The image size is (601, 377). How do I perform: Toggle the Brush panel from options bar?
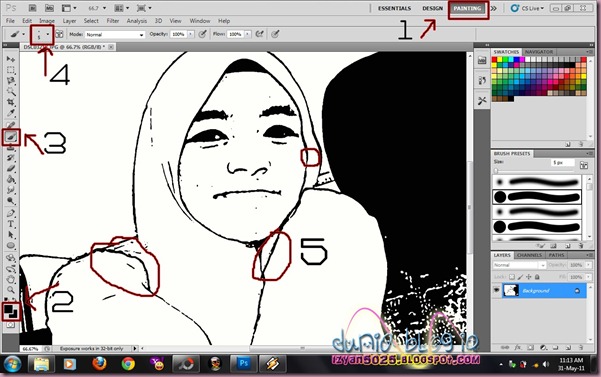tap(59, 34)
